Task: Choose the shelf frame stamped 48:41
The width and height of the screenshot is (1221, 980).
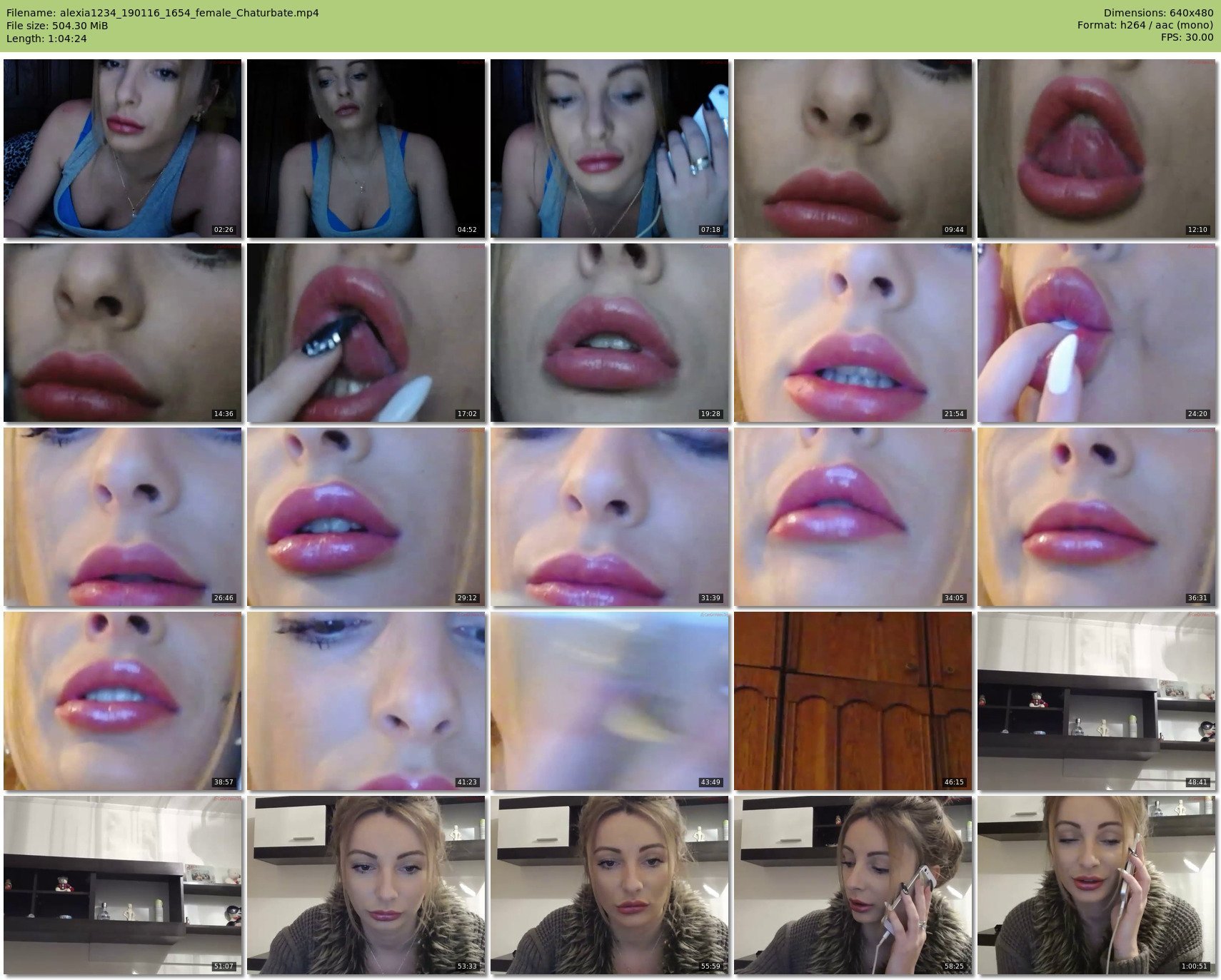Action: (x=1097, y=701)
